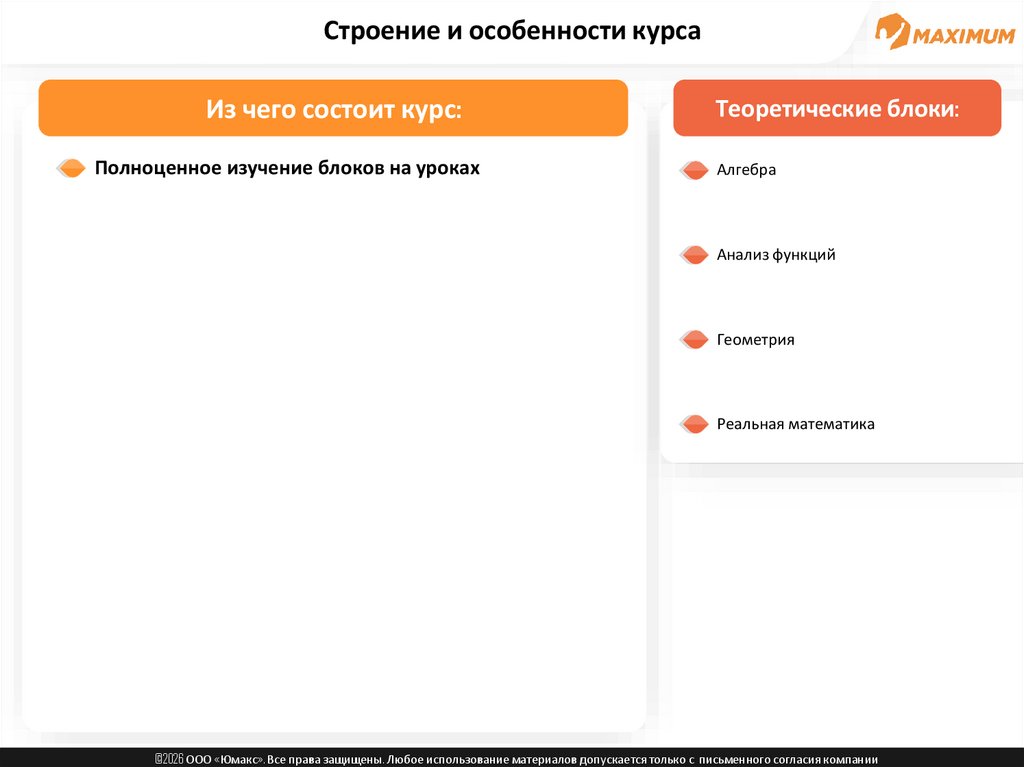Click the copyright notice 'ООО «Юмакс»' footer

pyautogui.click(x=516, y=759)
